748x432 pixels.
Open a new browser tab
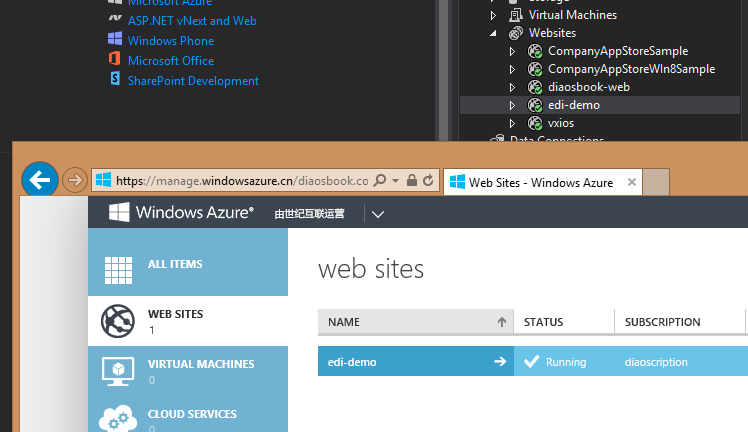[656, 182]
